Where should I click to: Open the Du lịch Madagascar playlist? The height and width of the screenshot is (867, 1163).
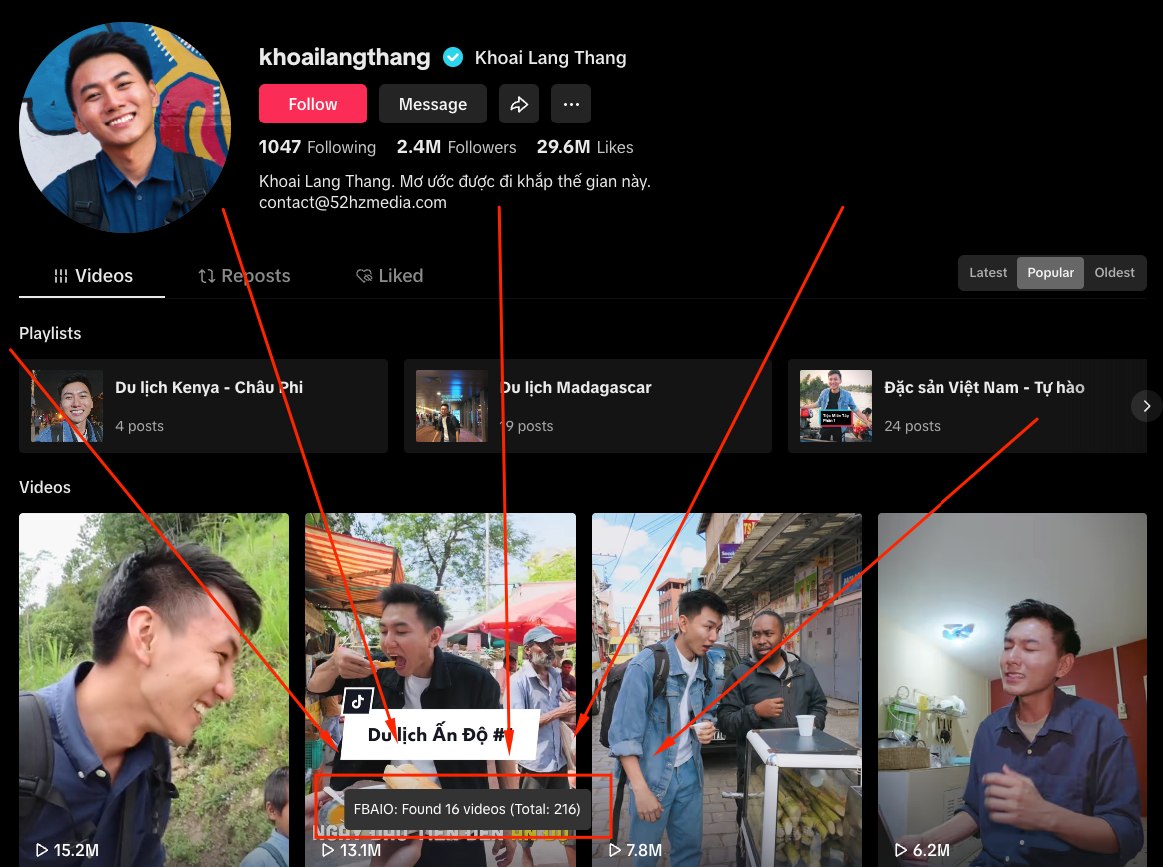(x=587, y=406)
